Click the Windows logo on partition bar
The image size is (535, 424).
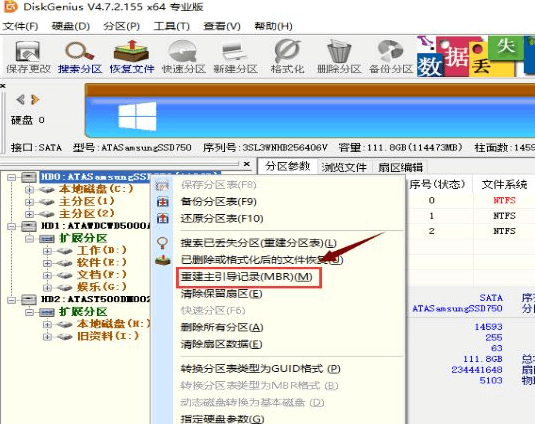point(137,116)
